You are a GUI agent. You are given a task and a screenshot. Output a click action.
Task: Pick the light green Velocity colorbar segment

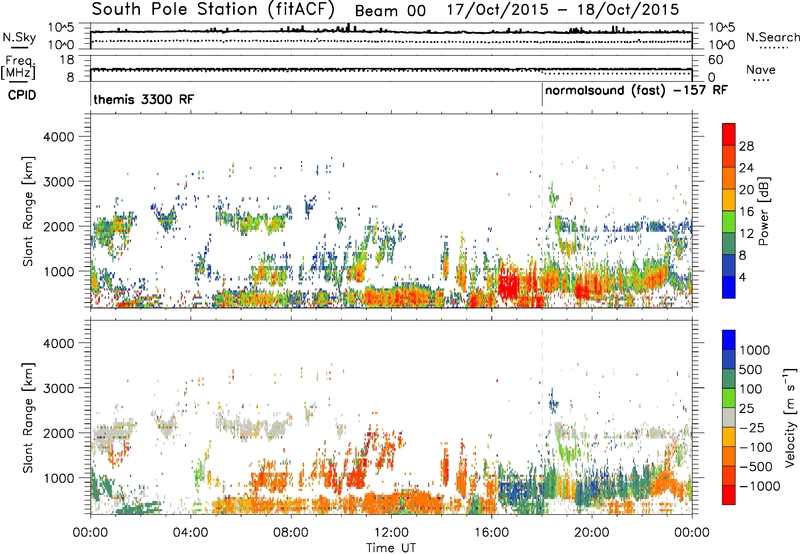(729, 398)
